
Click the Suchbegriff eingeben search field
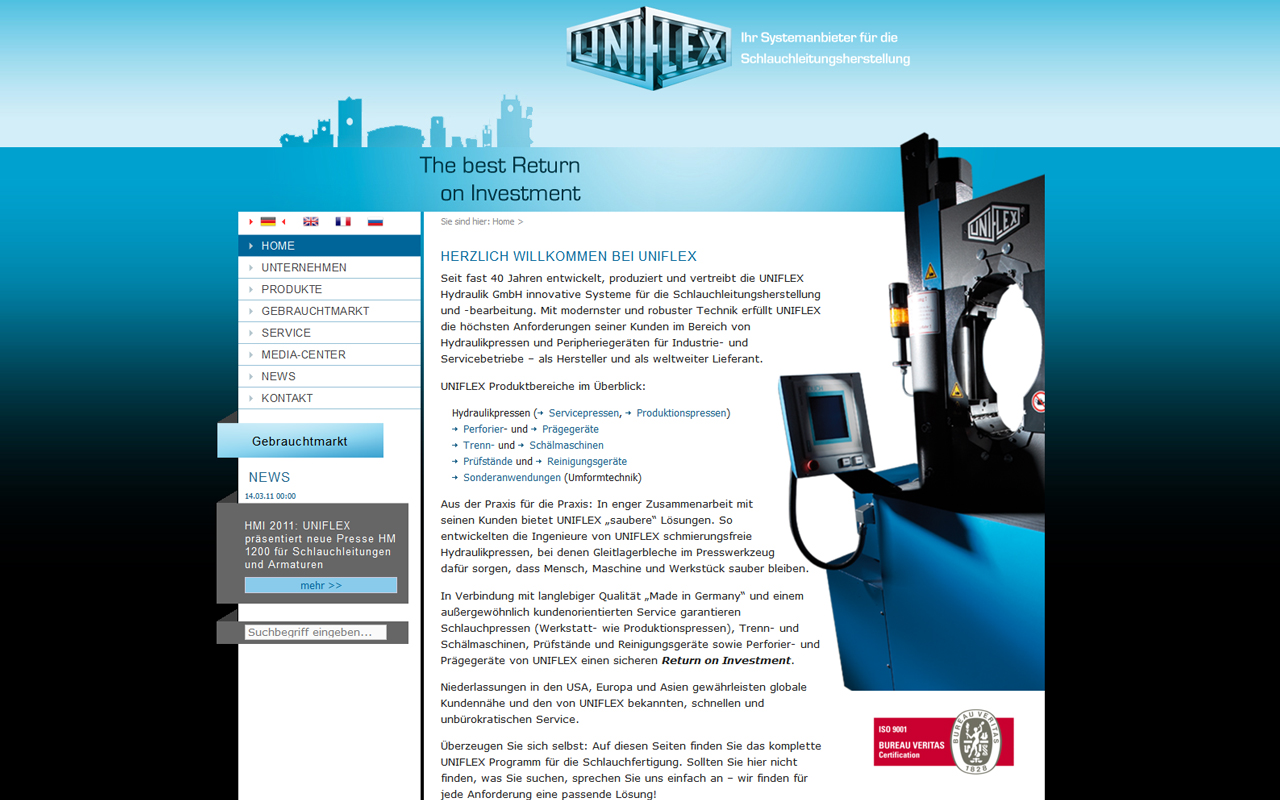(315, 632)
